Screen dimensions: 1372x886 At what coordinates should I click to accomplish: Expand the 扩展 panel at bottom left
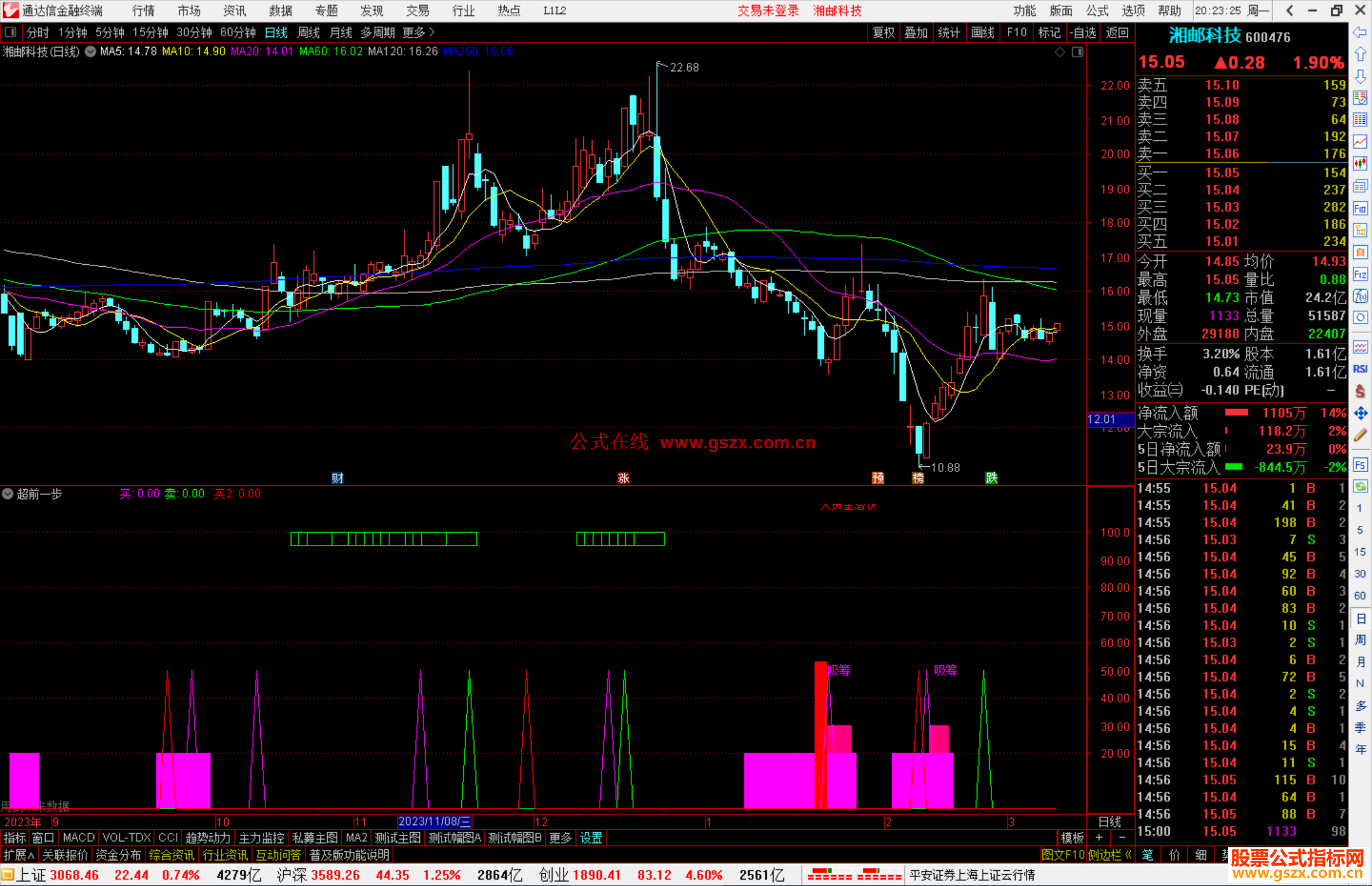coord(19,855)
